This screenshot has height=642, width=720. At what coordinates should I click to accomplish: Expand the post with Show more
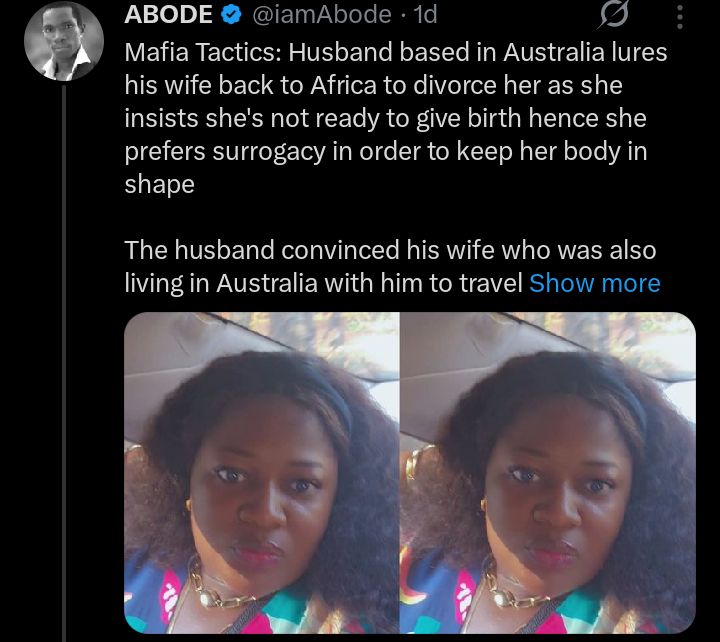(595, 283)
